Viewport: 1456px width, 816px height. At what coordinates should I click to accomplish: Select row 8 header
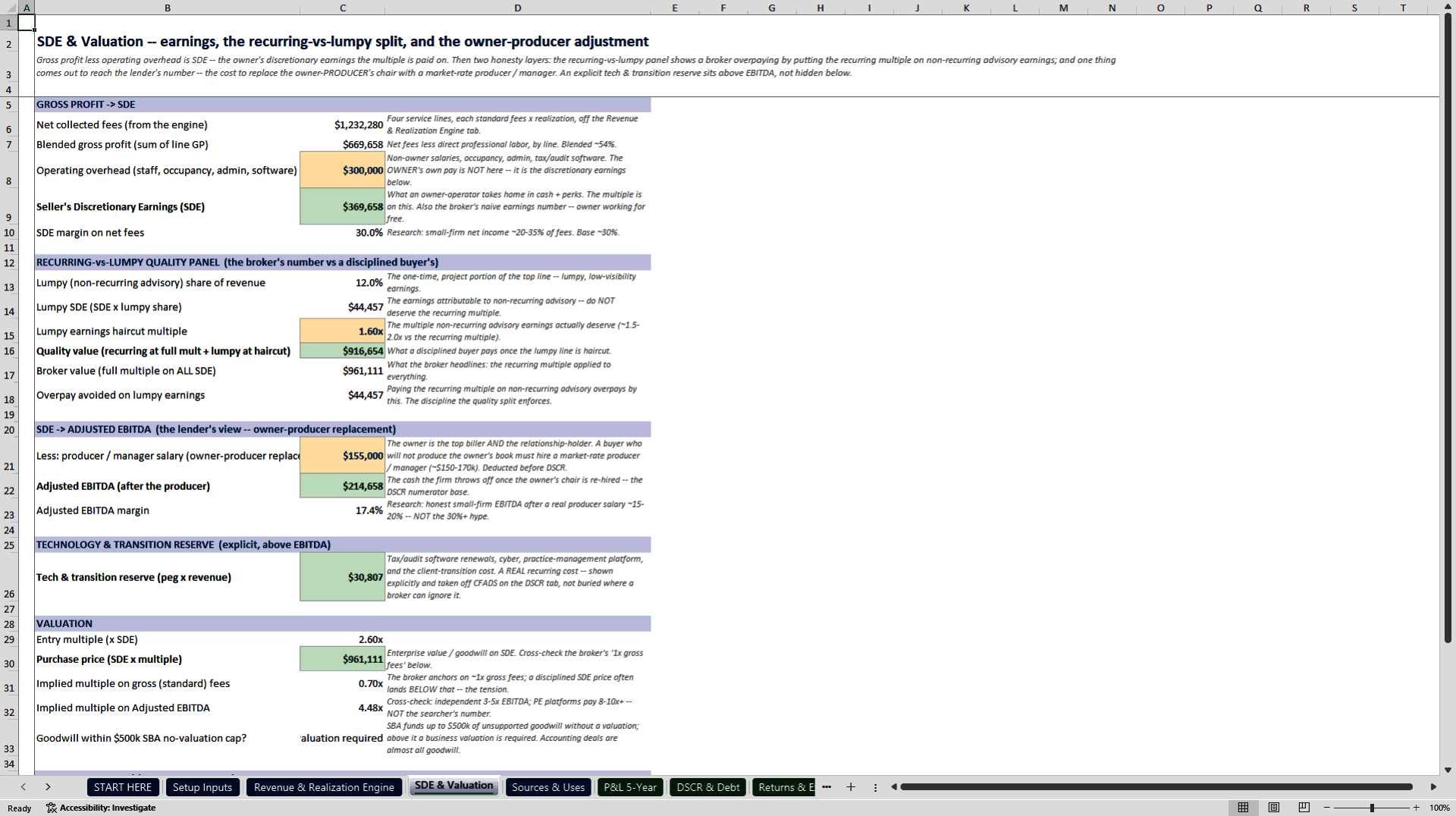9,170
